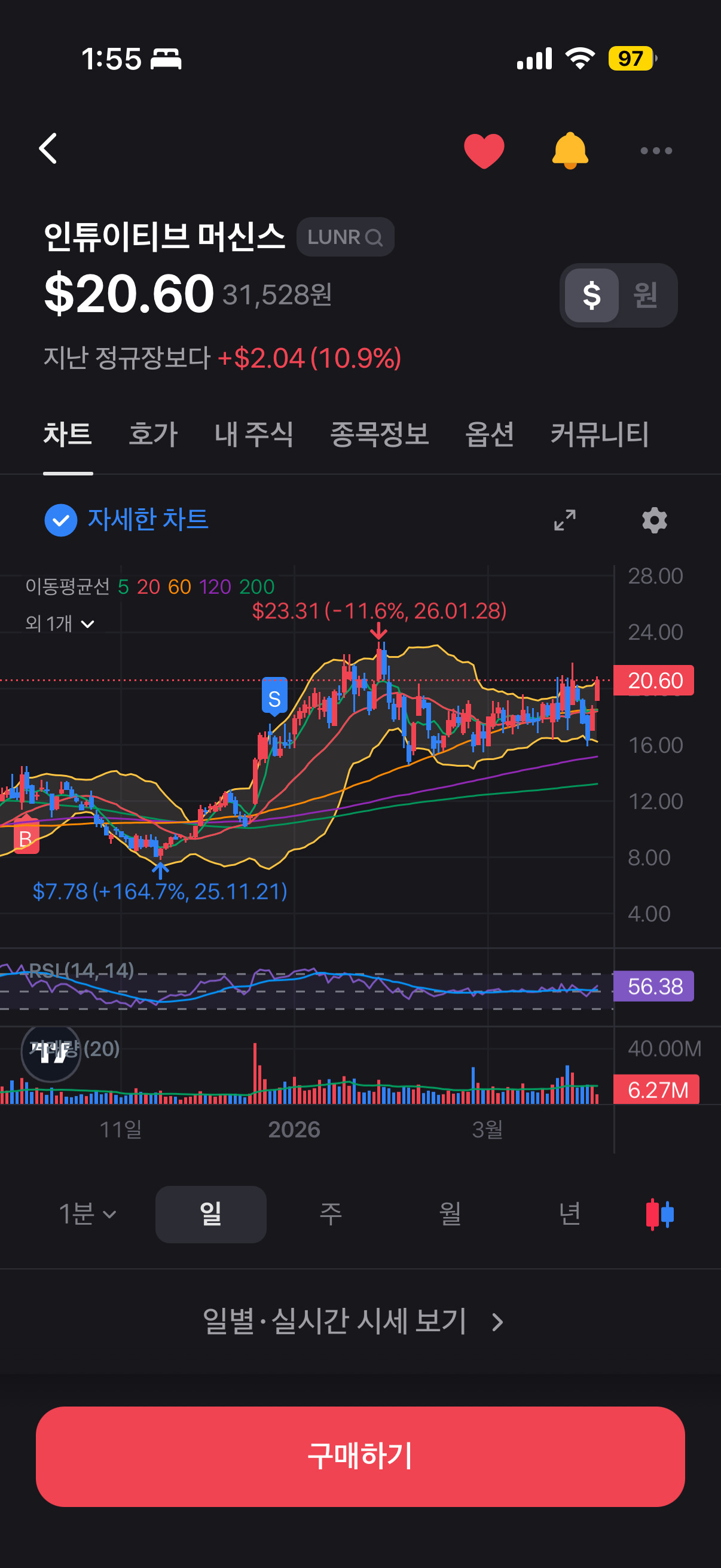Select the 월 monthly interval
The height and width of the screenshot is (1568, 721).
click(450, 1214)
